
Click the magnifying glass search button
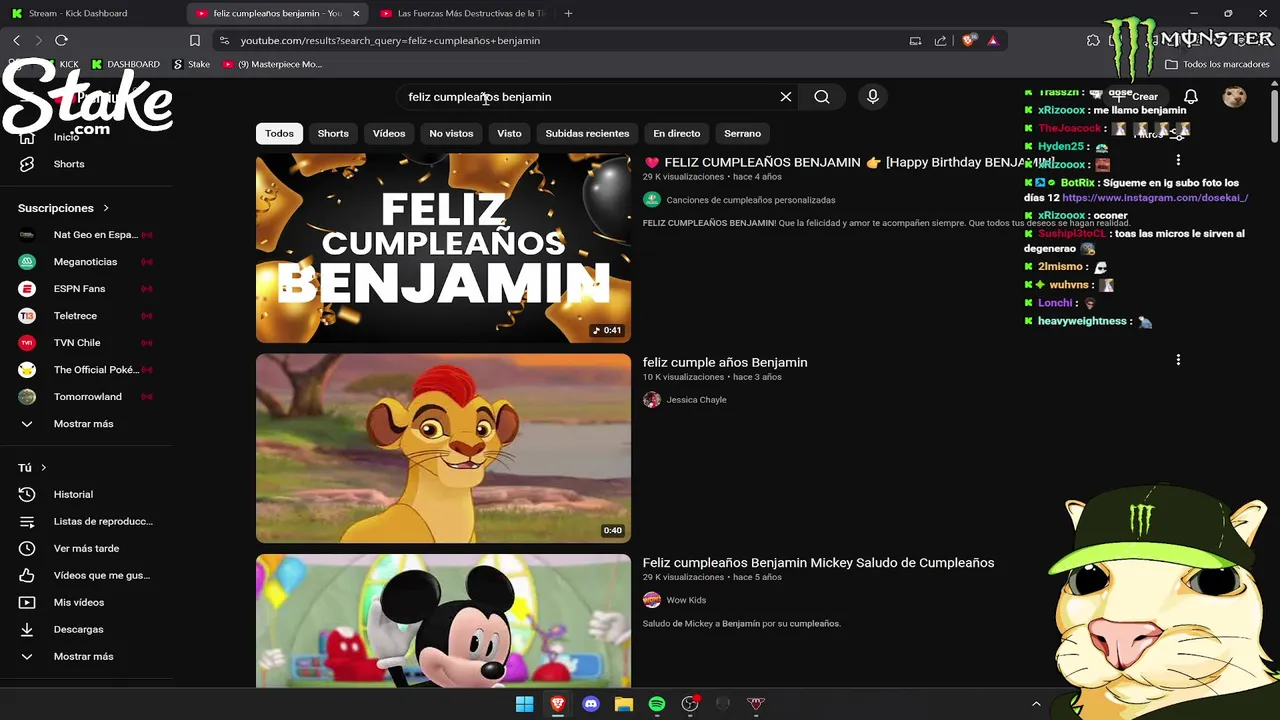822,97
